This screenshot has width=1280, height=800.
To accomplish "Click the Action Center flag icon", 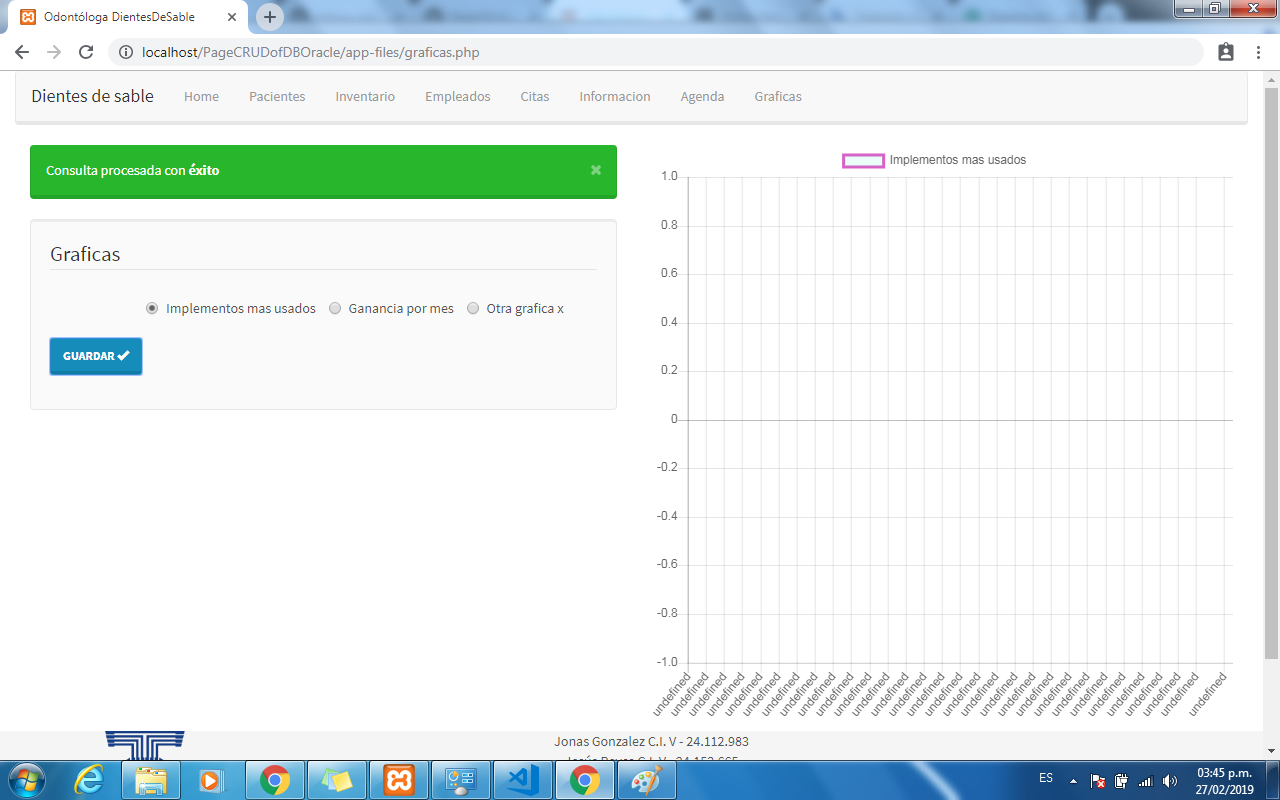I will click(x=1098, y=781).
